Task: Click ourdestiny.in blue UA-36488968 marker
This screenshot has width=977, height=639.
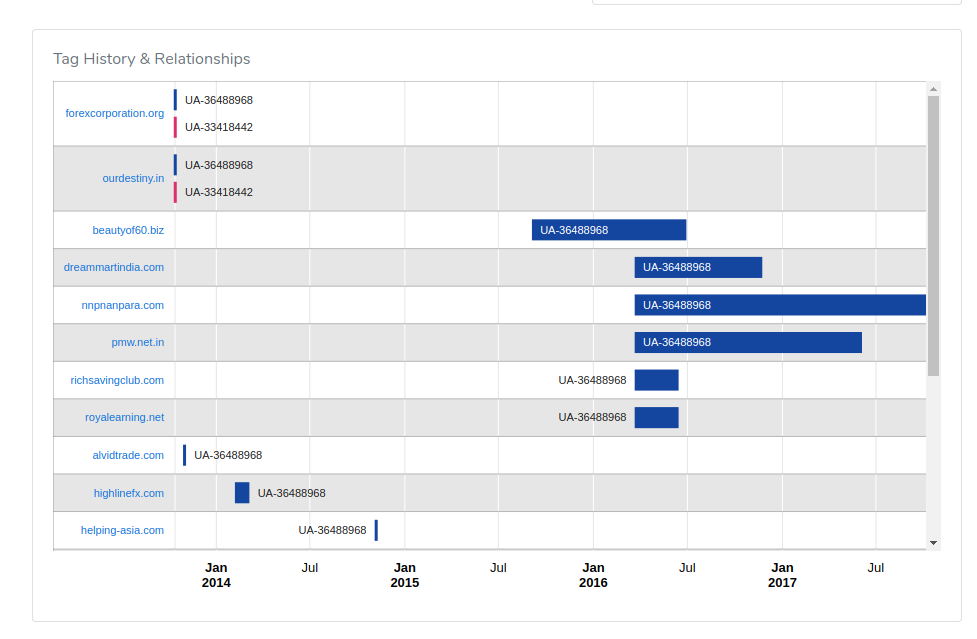Action: click(175, 165)
